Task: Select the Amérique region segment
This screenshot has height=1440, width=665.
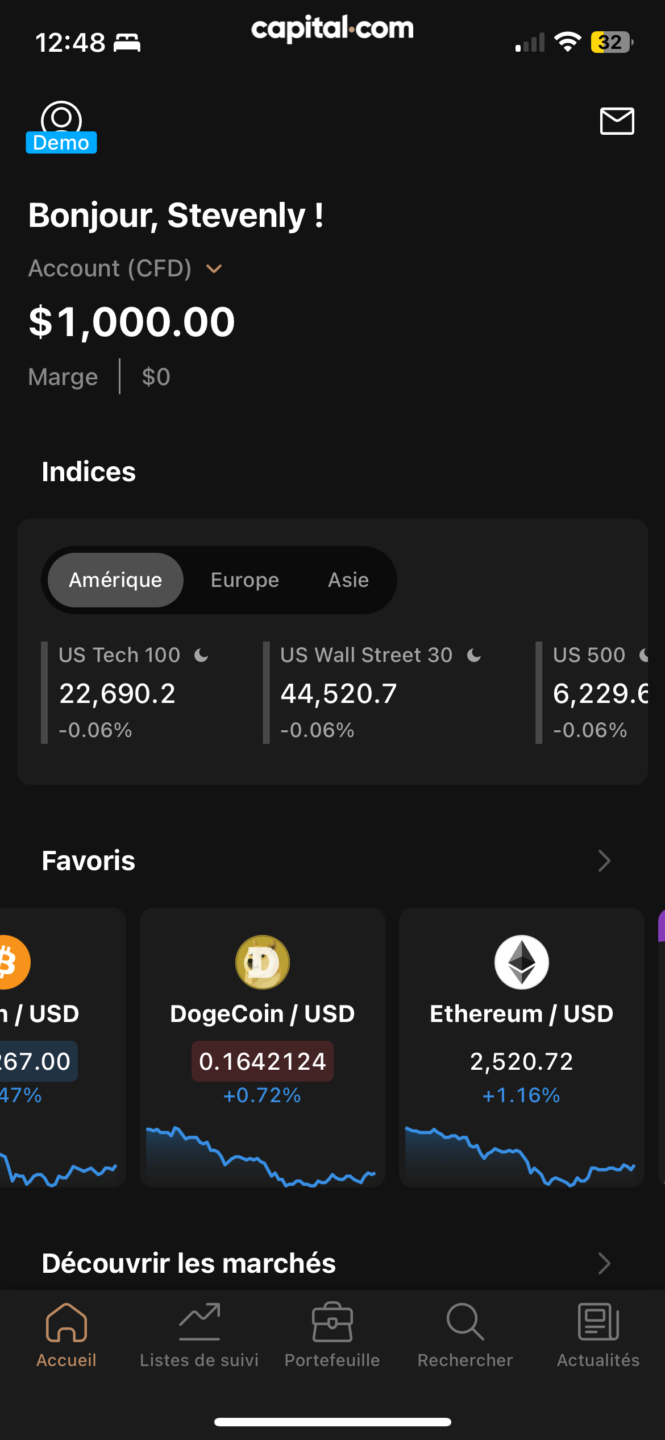Action: tap(116, 580)
